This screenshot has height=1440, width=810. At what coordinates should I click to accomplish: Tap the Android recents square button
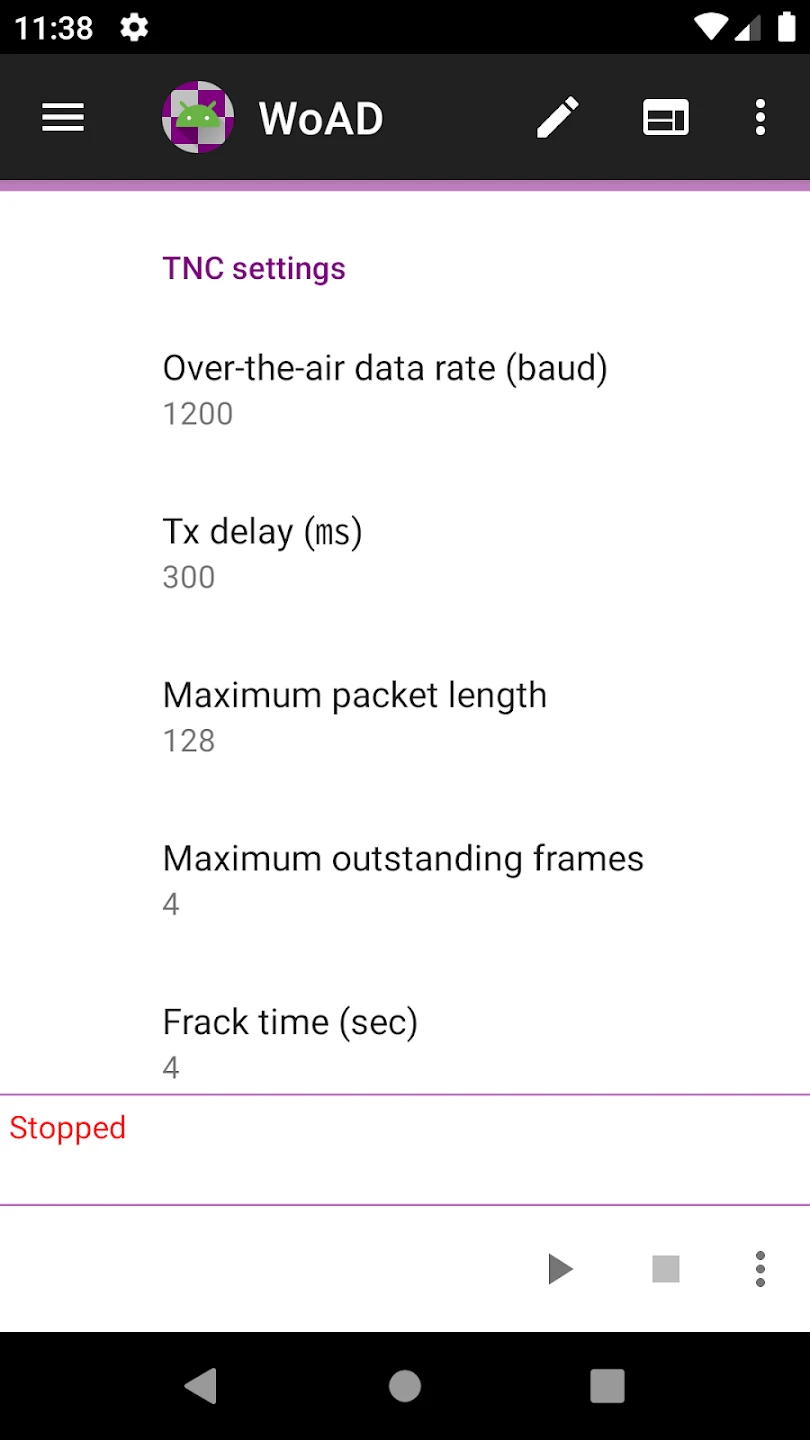(x=607, y=1385)
